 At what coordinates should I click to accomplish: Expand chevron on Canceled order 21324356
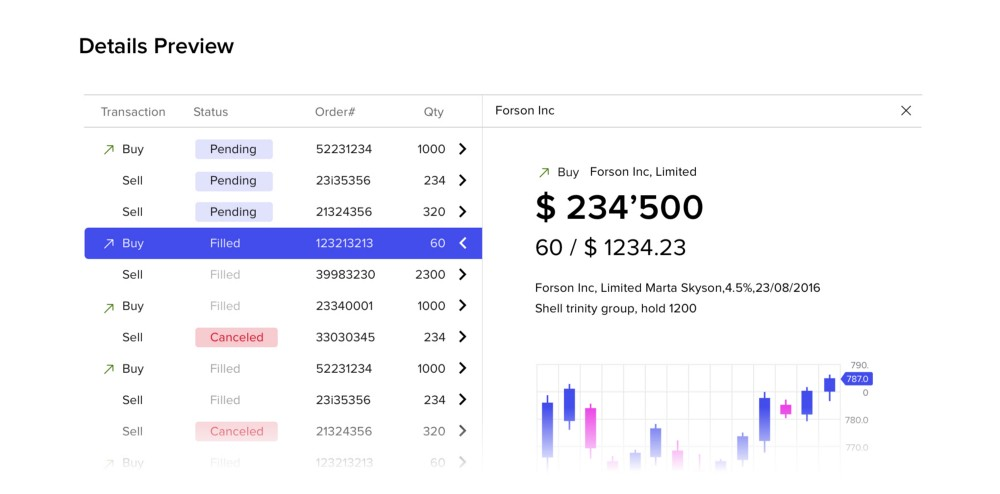462,431
